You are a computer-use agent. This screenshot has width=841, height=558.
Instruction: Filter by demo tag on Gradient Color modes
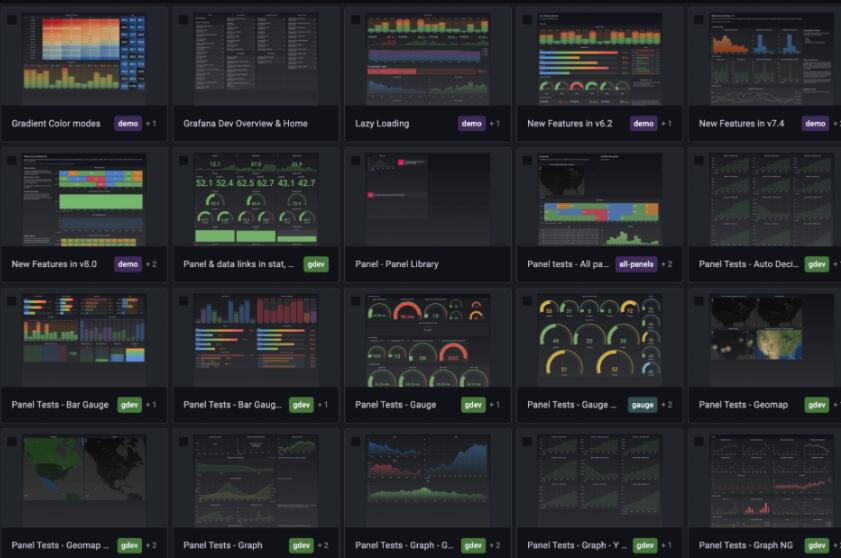pyautogui.click(x=128, y=123)
